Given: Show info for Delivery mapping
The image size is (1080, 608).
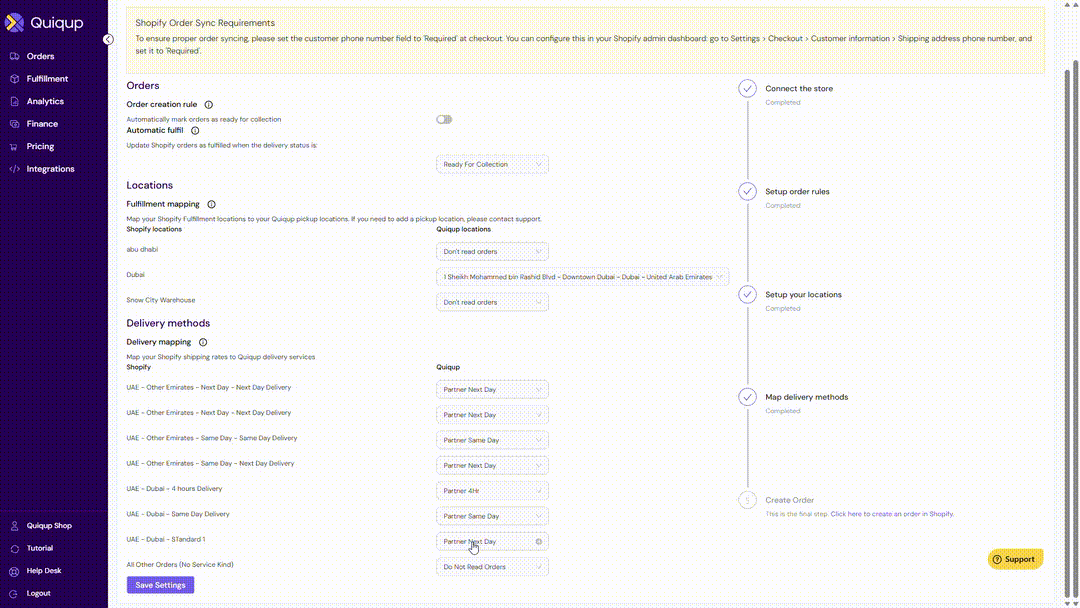Looking at the screenshot, I should [203, 342].
